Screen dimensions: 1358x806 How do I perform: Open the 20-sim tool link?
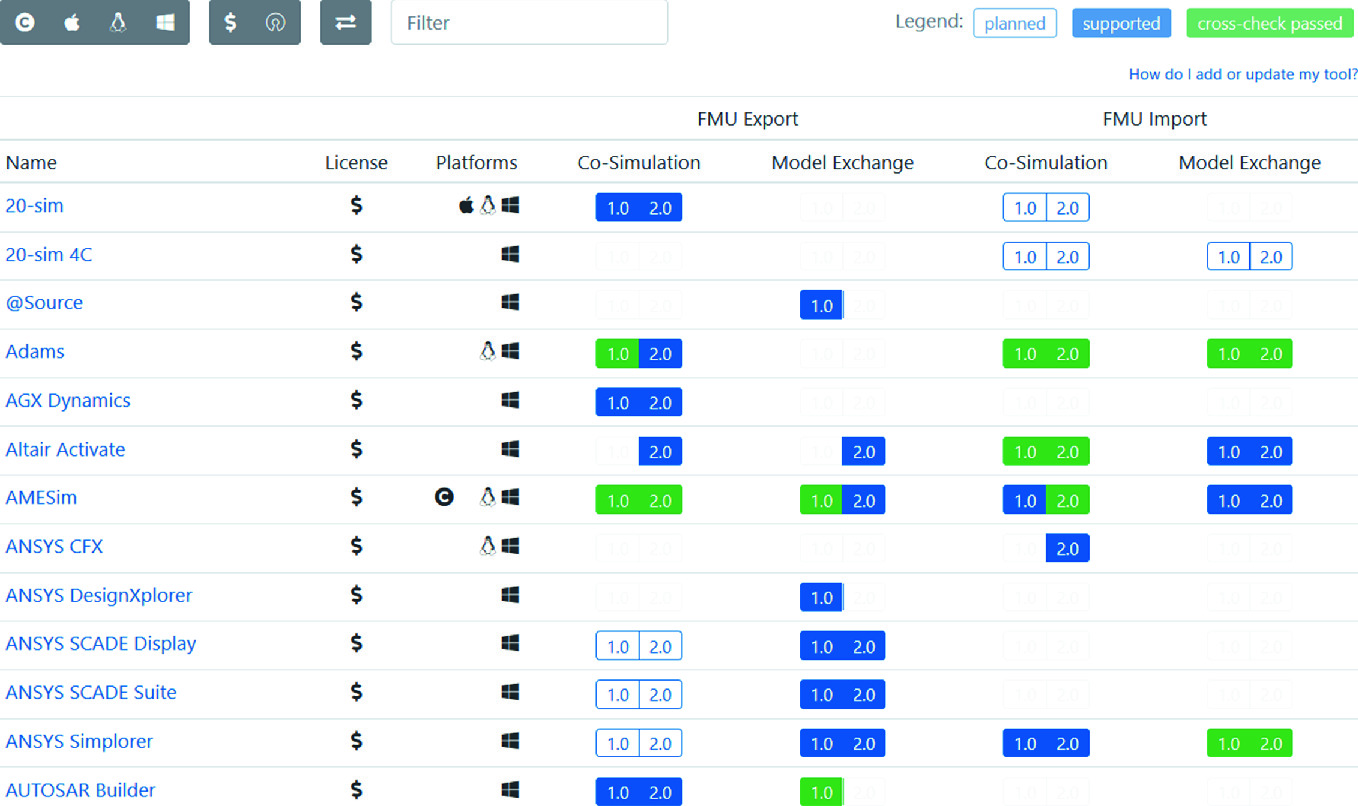click(x=35, y=205)
